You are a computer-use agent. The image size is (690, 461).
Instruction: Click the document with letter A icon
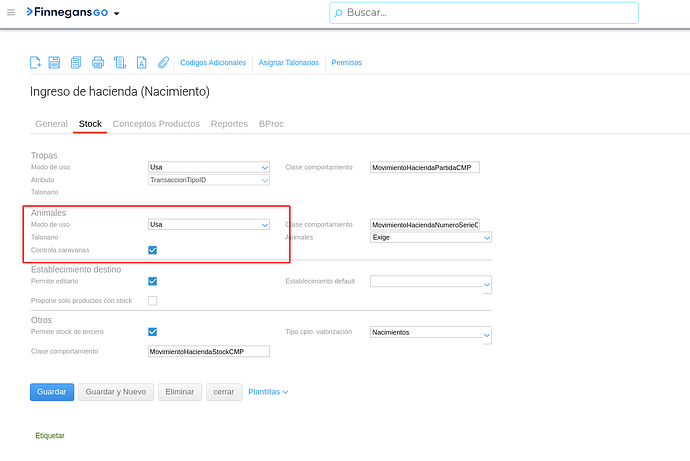pyautogui.click(x=141, y=62)
